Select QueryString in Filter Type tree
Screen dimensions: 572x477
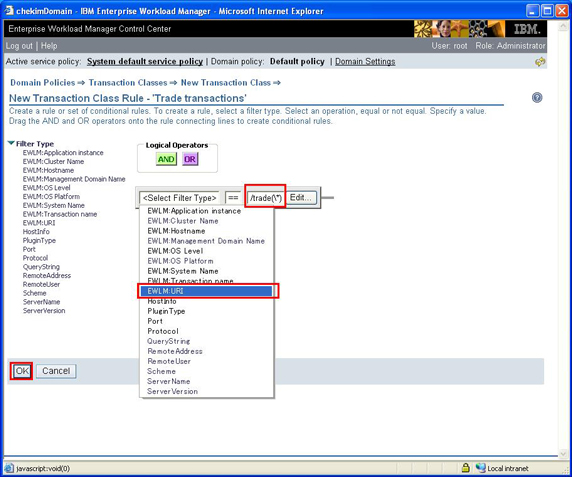pyautogui.click(x=41, y=267)
